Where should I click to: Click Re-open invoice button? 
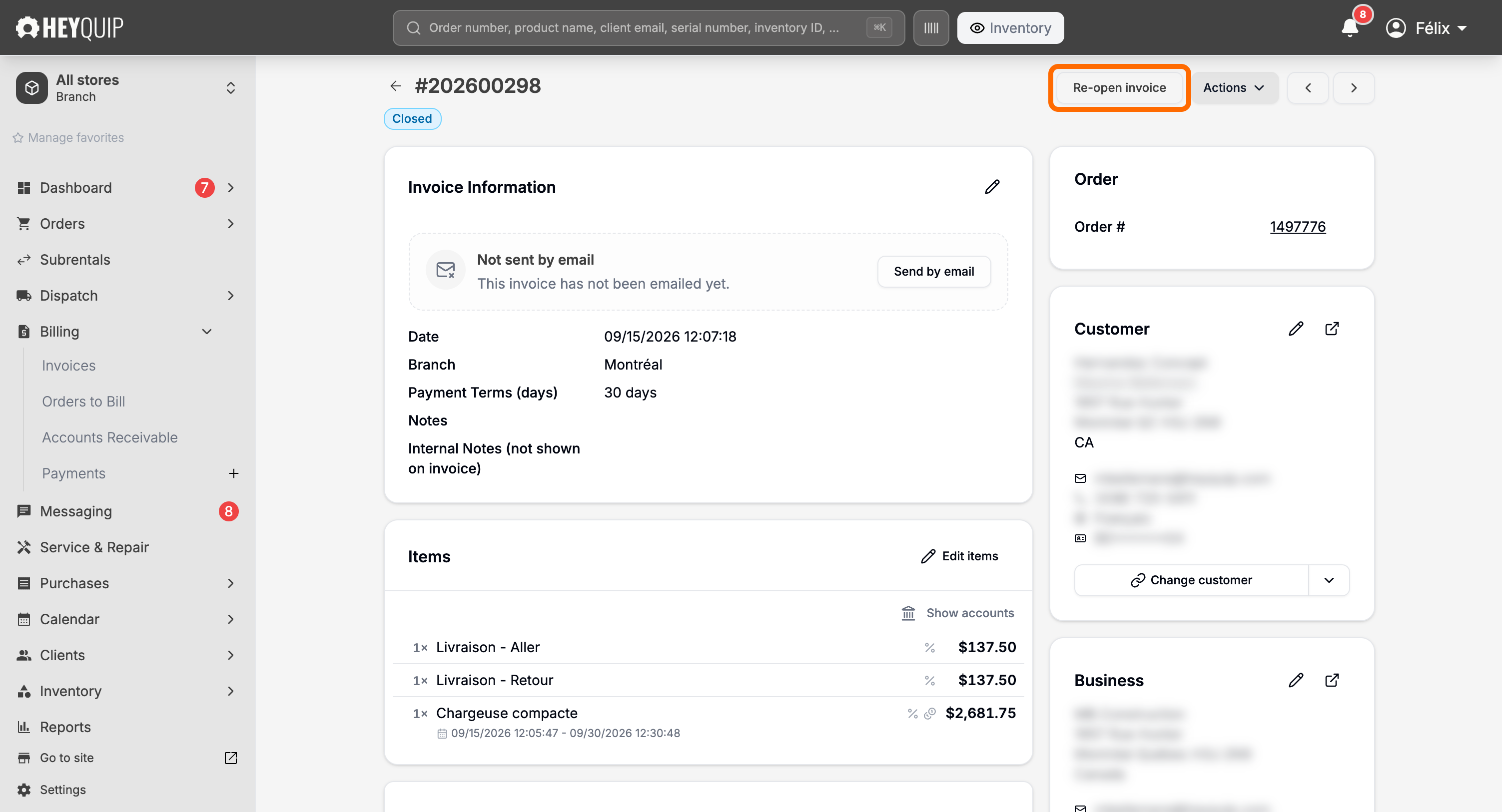pos(1119,88)
